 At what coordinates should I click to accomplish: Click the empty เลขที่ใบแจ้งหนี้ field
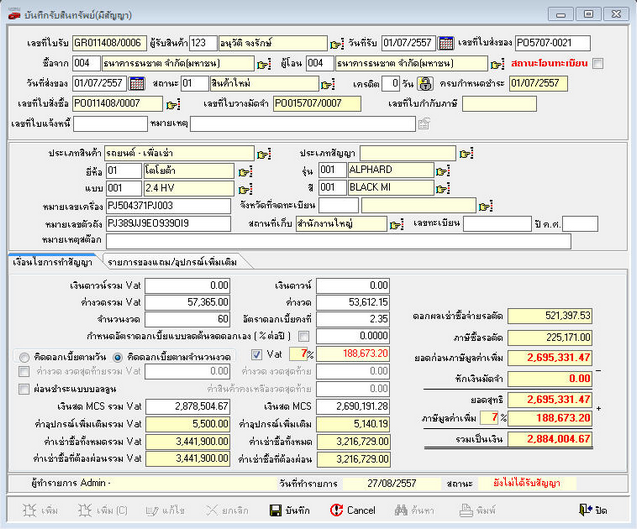[x=110, y=124]
